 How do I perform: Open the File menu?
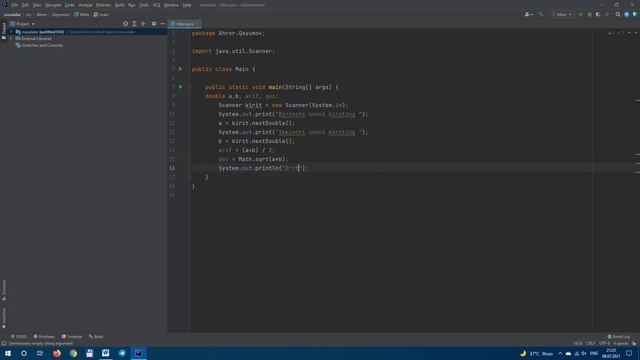coord(15,5)
